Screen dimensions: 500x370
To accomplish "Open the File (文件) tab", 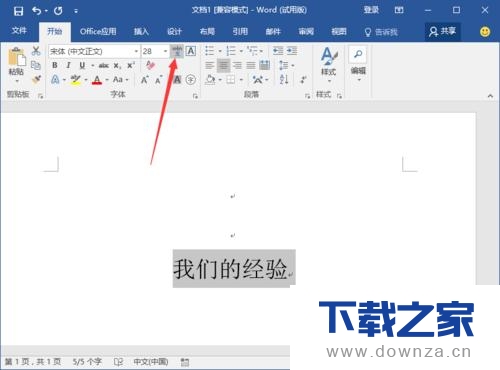I will [x=19, y=31].
